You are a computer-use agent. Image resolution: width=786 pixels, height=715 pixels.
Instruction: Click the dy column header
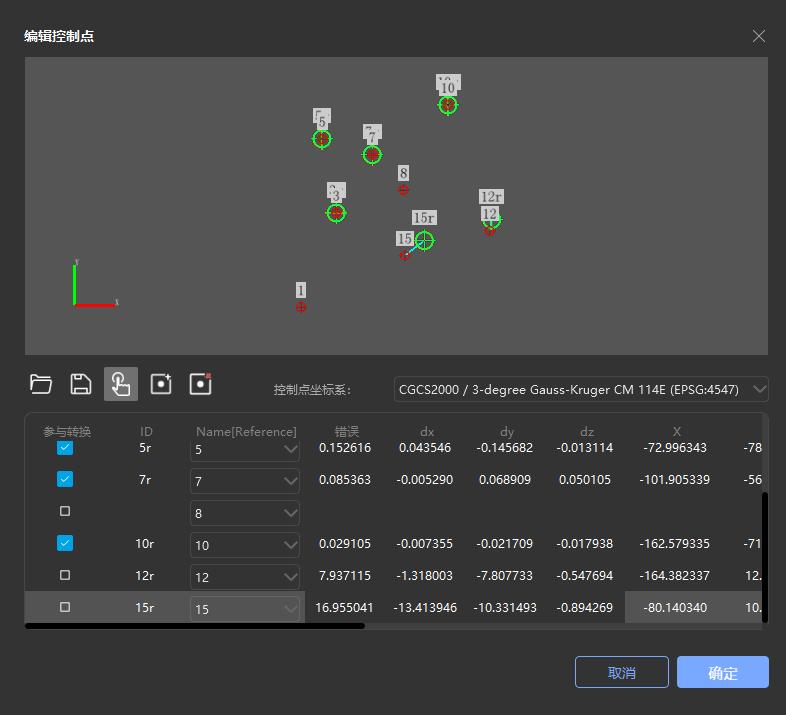click(507, 432)
